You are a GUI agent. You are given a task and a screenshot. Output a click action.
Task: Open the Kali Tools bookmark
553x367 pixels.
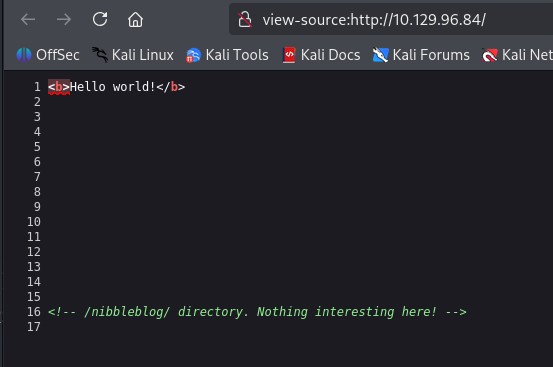pyautogui.click(x=227, y=55)
